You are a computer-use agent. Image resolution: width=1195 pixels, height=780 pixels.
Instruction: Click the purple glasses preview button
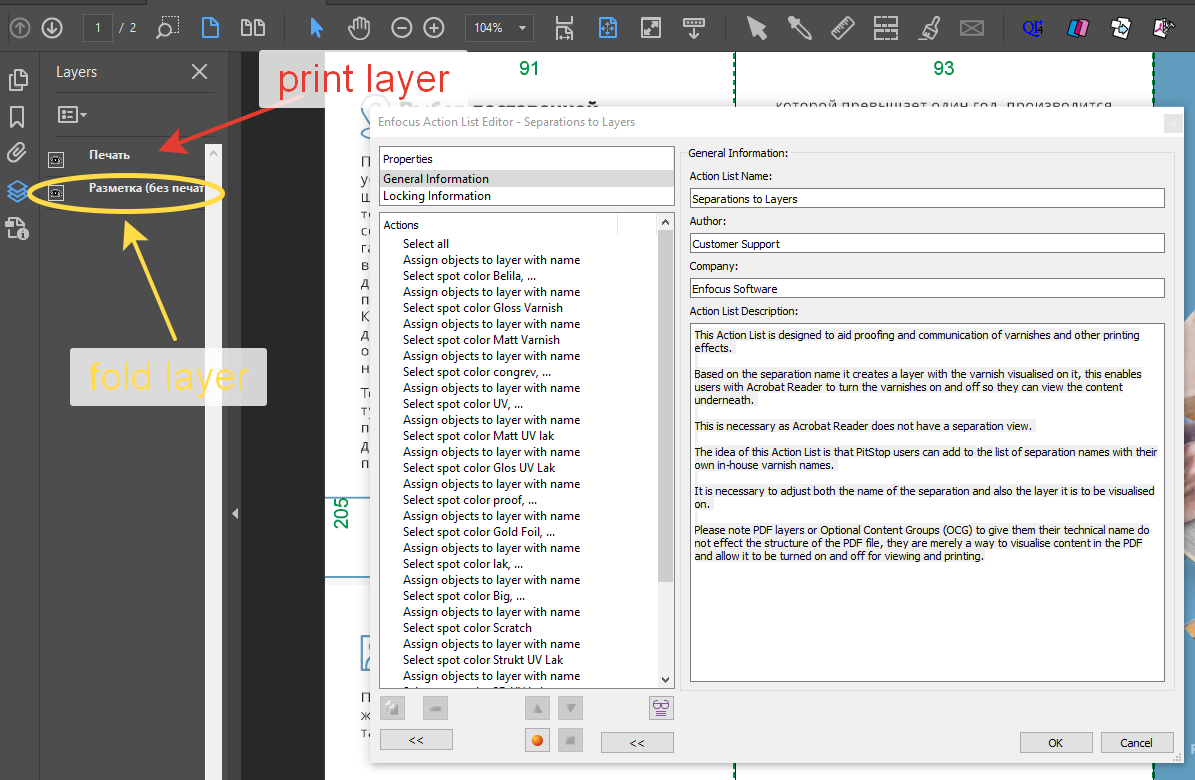click(x=661, y=708)
